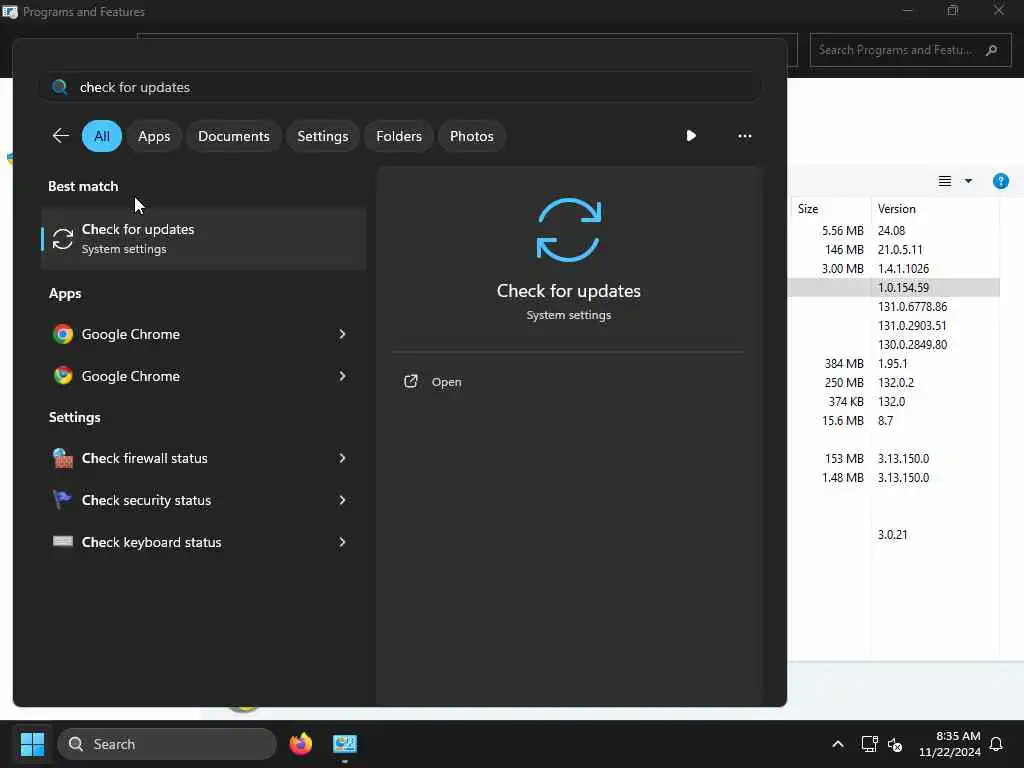The width and height of the screenshot is (1024, 768).
Task: Expand second Google Chrome result chevron
Action: click(342, 376)
